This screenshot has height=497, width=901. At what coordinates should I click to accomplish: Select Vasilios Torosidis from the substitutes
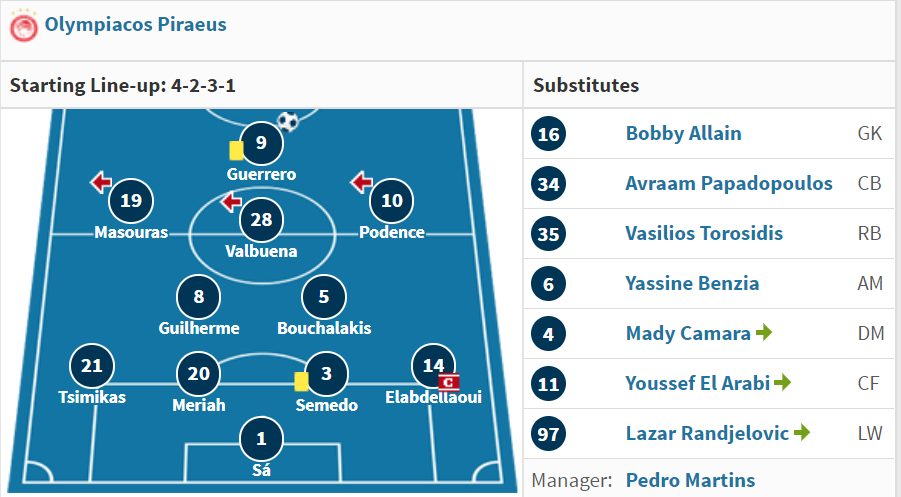coord(704,233)
